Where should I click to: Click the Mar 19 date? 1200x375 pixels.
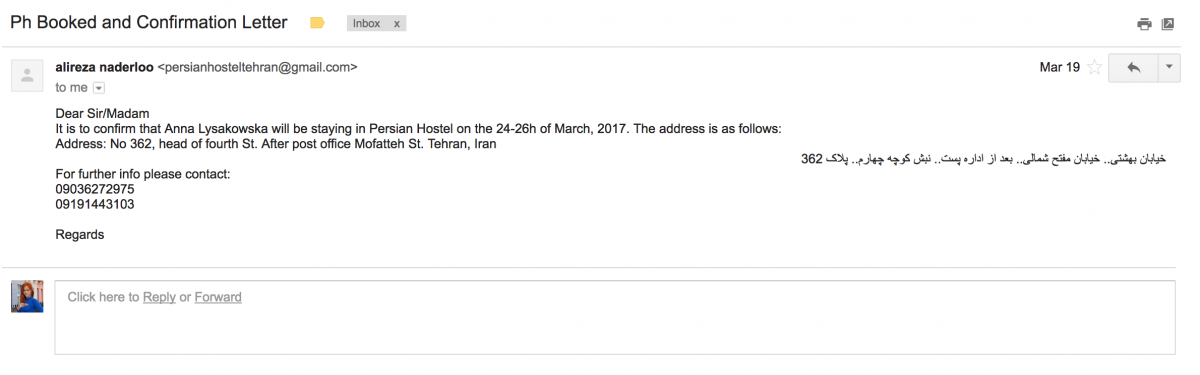click(1060, 68)
